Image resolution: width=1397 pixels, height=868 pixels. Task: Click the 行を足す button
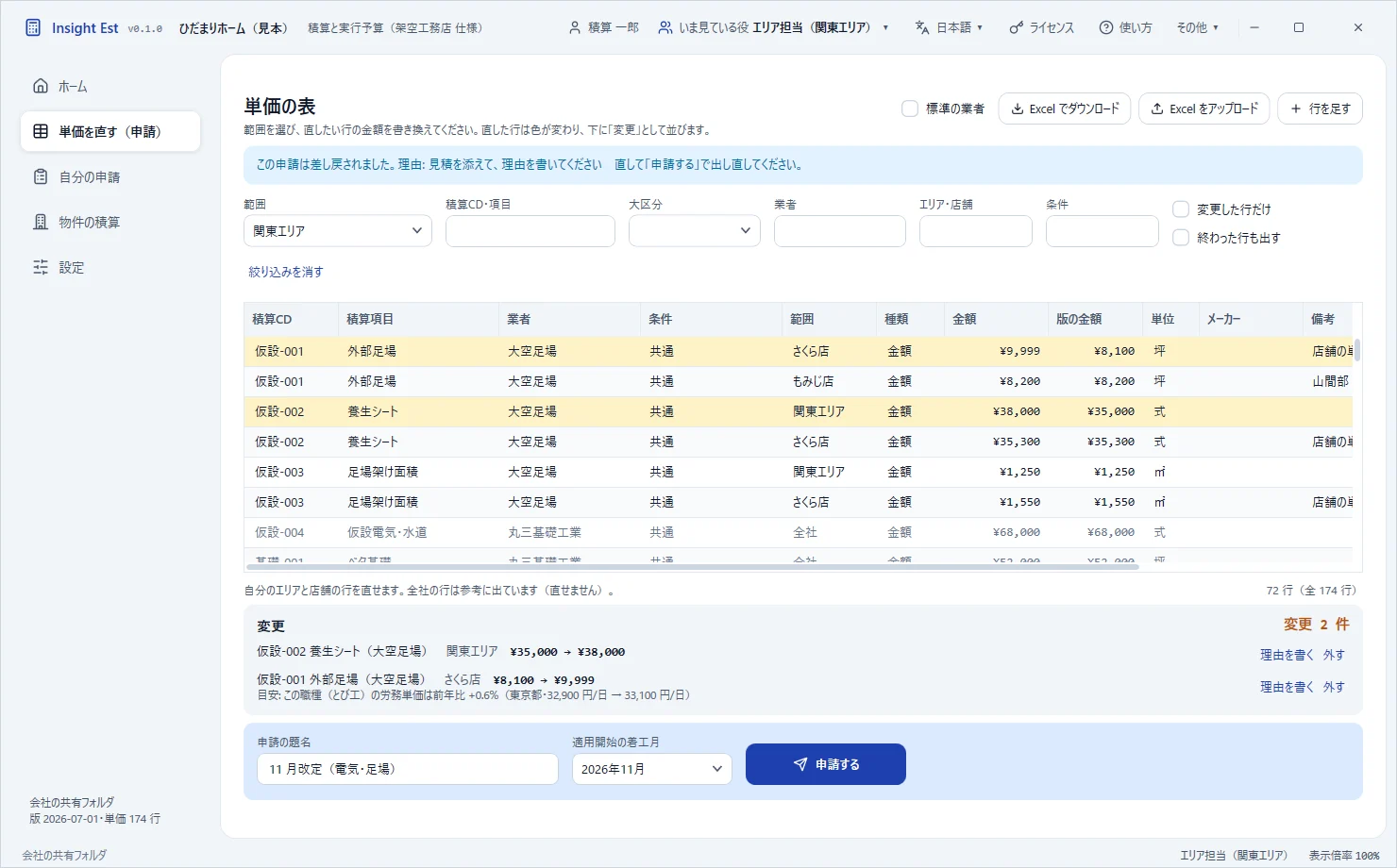point(1321,108)
